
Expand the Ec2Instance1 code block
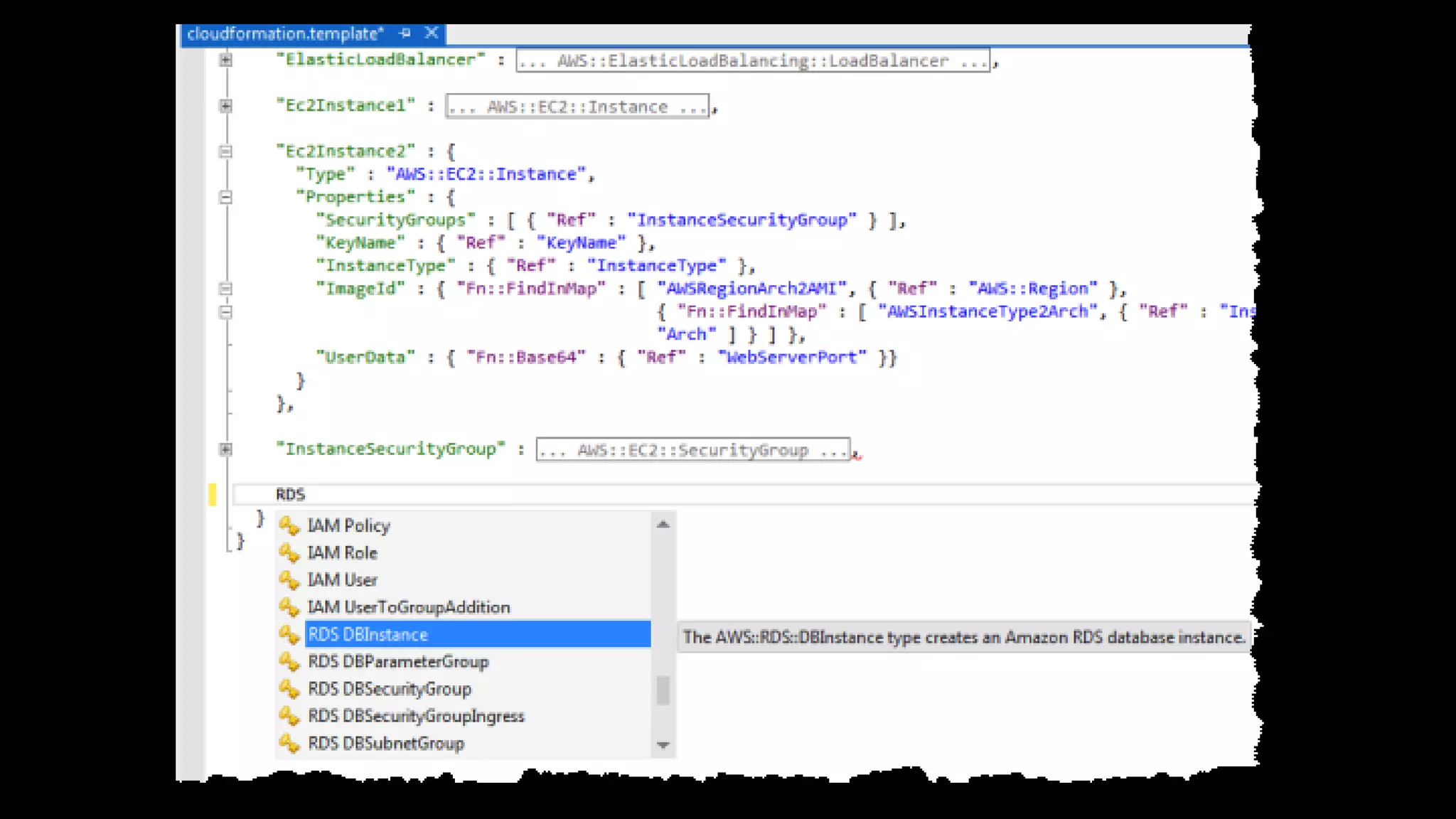225,106
